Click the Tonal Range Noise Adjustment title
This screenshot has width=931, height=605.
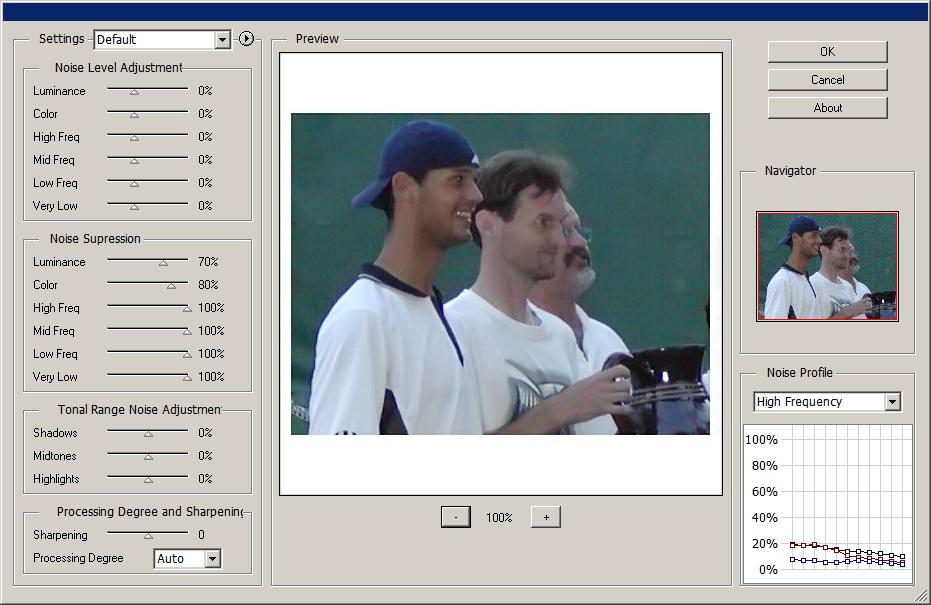[x=140, y=410]
